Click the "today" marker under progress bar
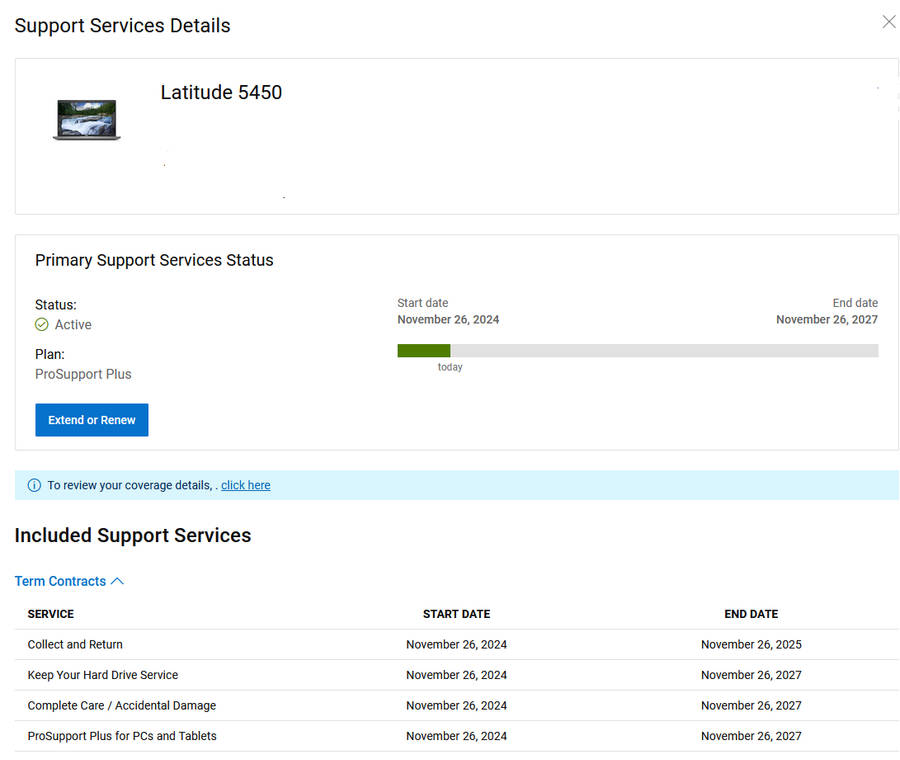The image size is (900, 760). [x=450, y=367]
